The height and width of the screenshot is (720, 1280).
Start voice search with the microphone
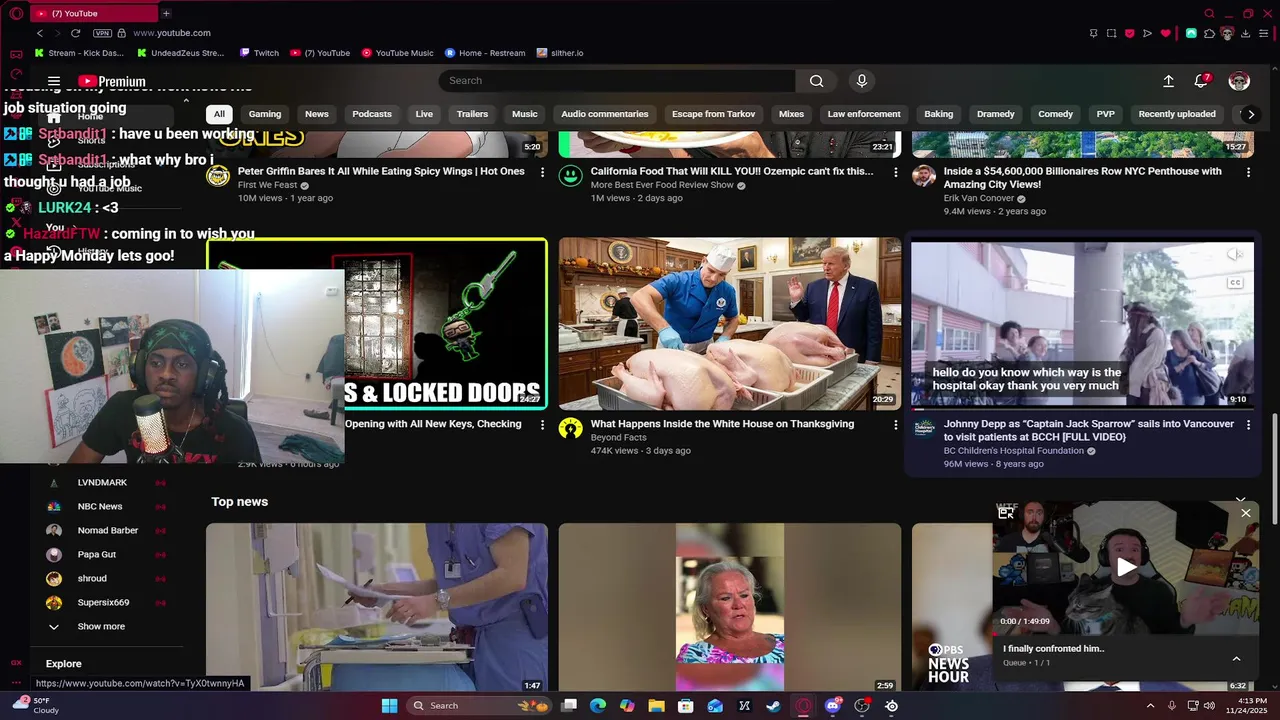coord(861,81)
